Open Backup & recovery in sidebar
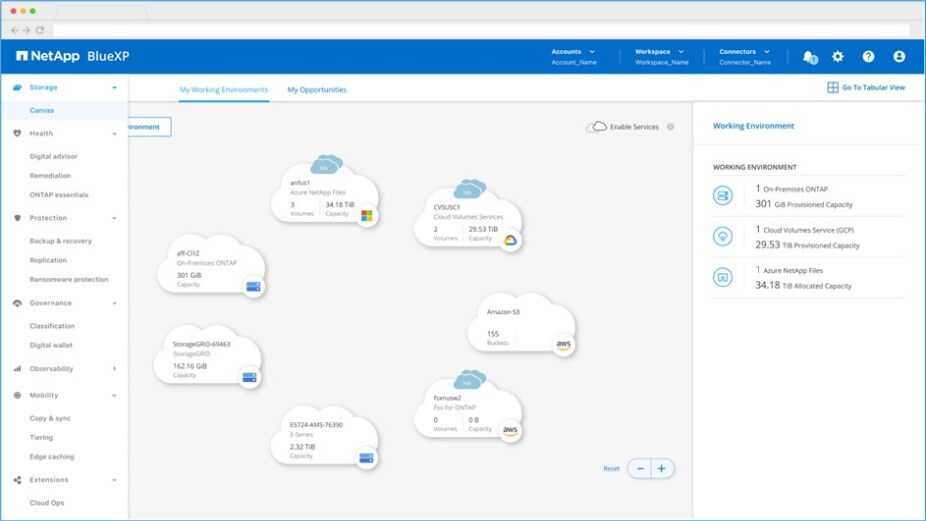The image size is (926, 521). pos(61,241)
